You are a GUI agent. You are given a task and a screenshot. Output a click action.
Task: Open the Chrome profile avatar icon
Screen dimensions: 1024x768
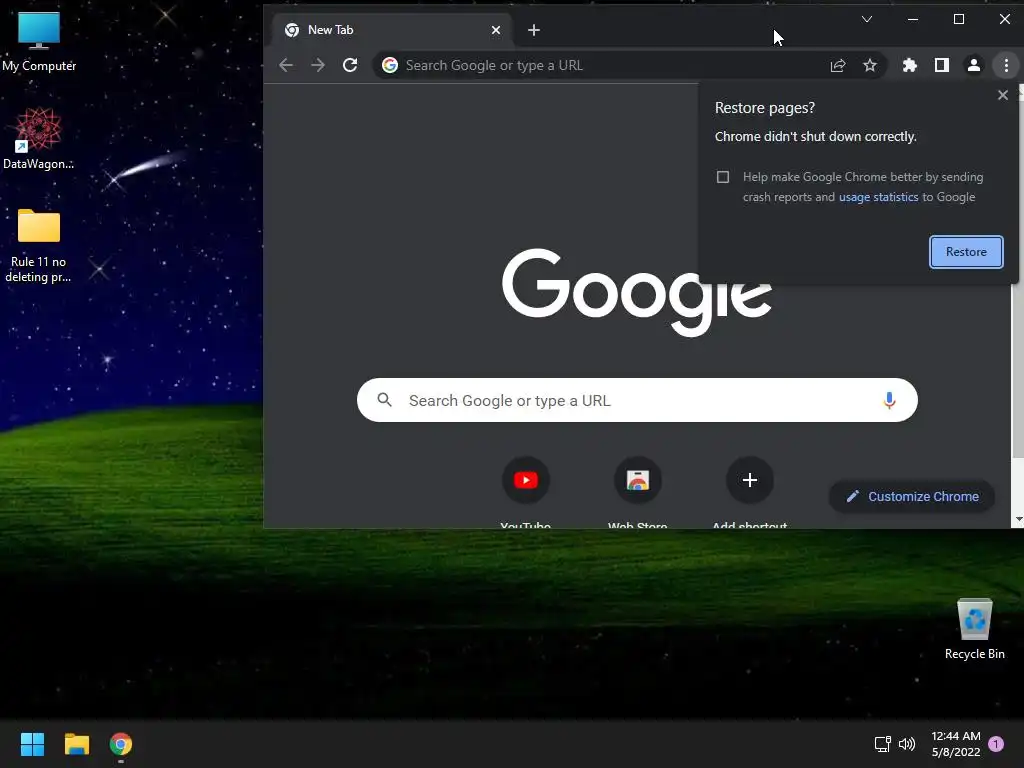tap(974, 65)
